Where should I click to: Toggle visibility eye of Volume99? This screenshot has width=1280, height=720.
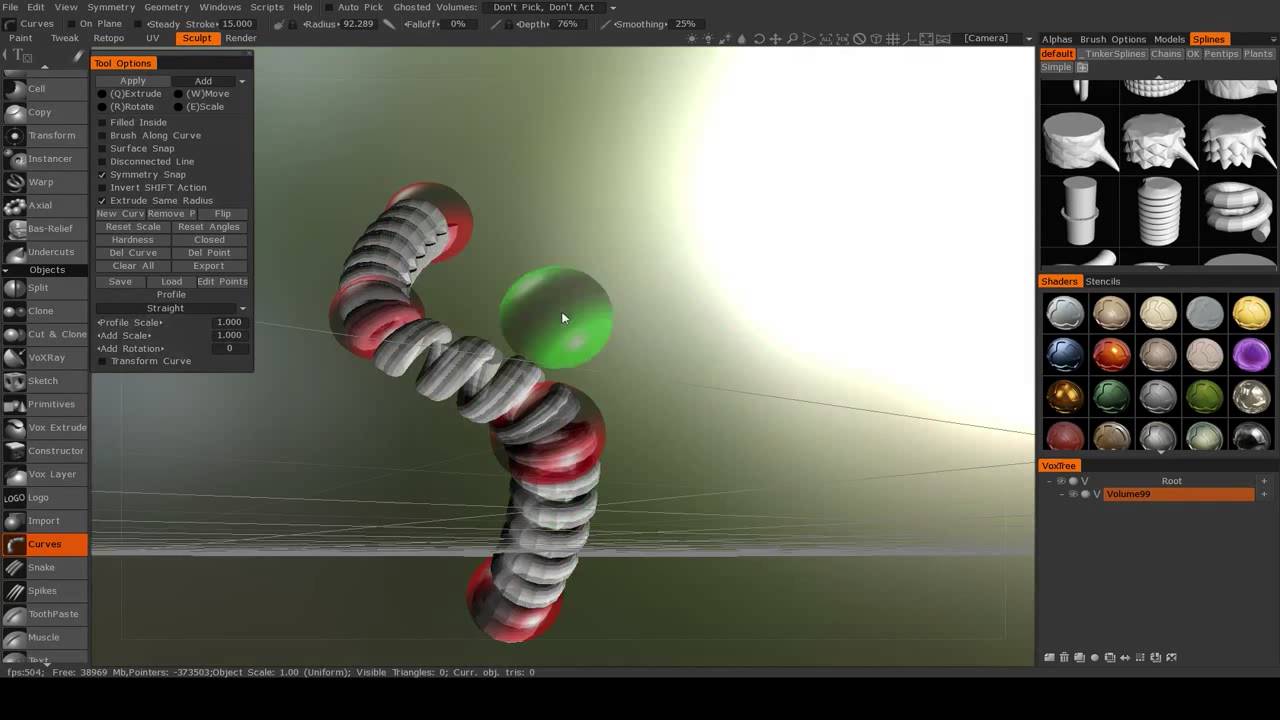coord(1073,494)
